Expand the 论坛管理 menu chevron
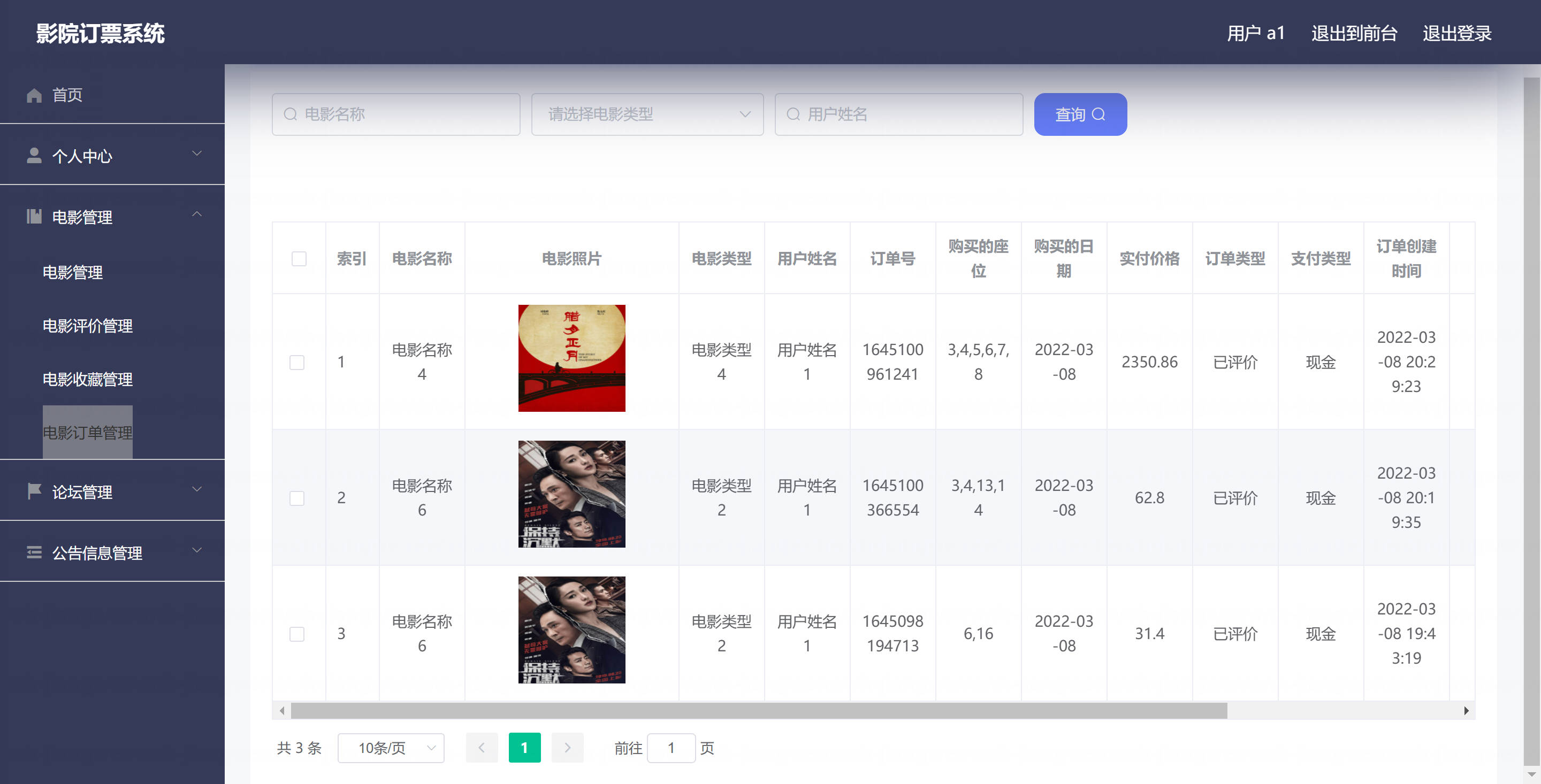Viewport: 1541px width, 784px height. [197, 489]
